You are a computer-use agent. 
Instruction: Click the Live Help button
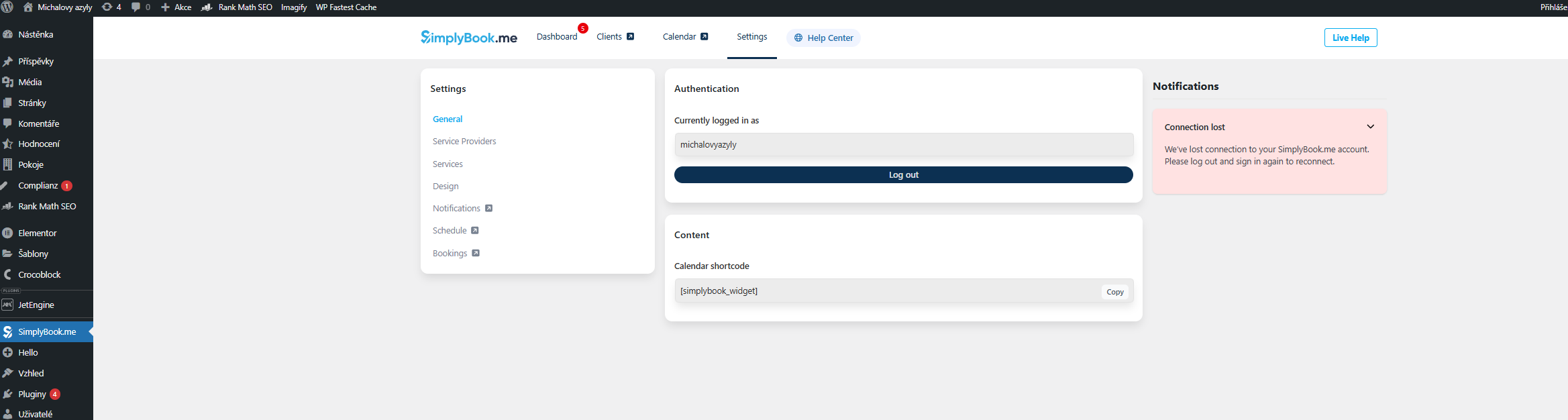pyautogui.click(x=1351, y=38)
